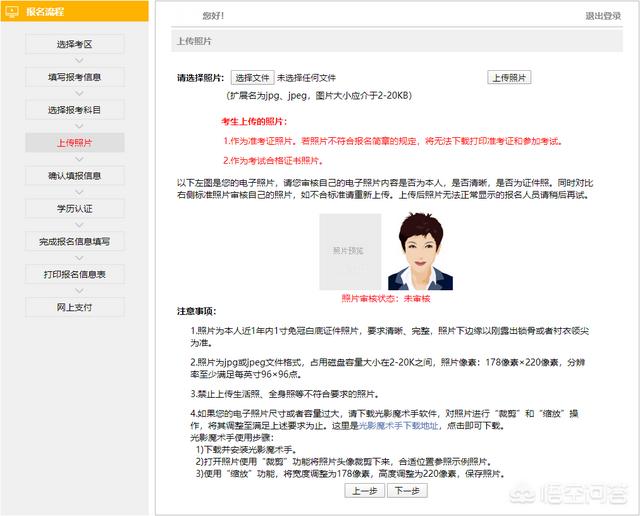The width and height of the screenshot is (640, 516).
Task: Go to the 选择报考科目 step
Action: (75, 110)
